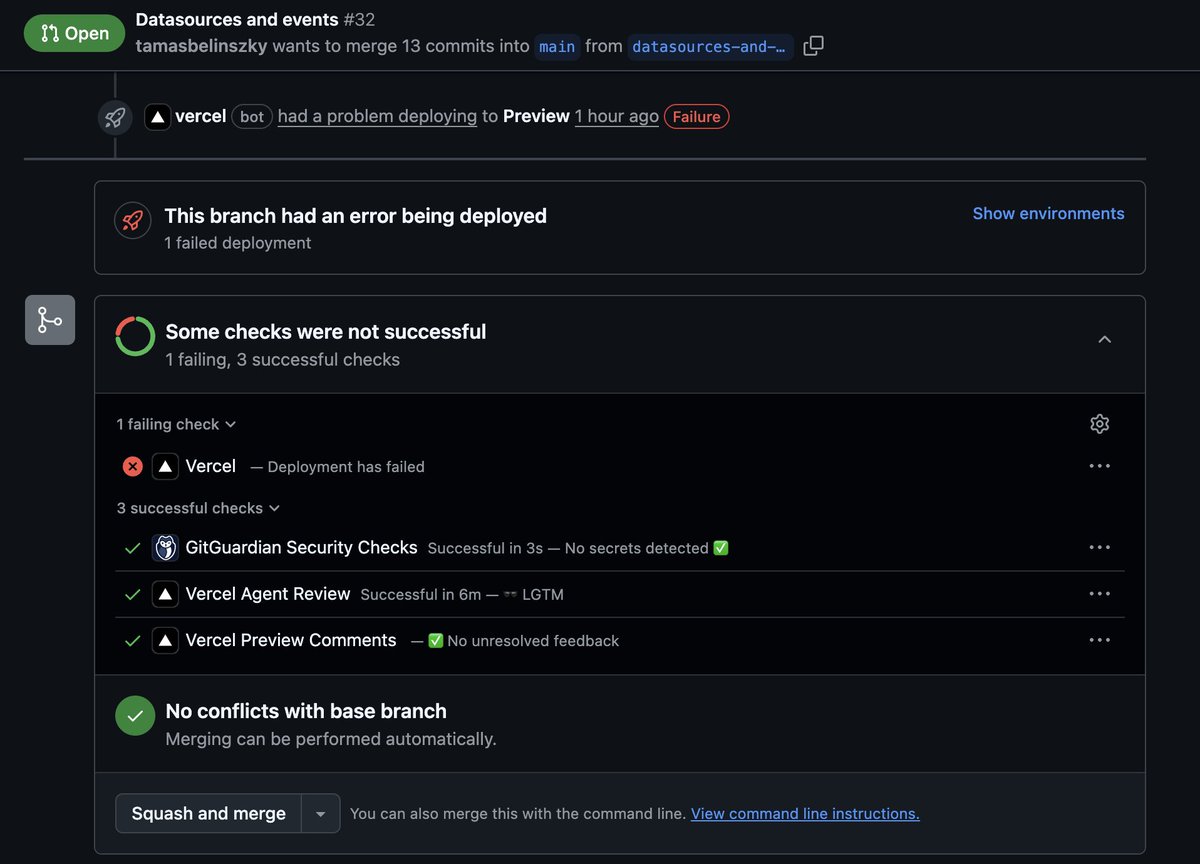The image size is (1200, 864).
Task: Click the pull request merge icon in left margin
Action: [x=49, y=319]
